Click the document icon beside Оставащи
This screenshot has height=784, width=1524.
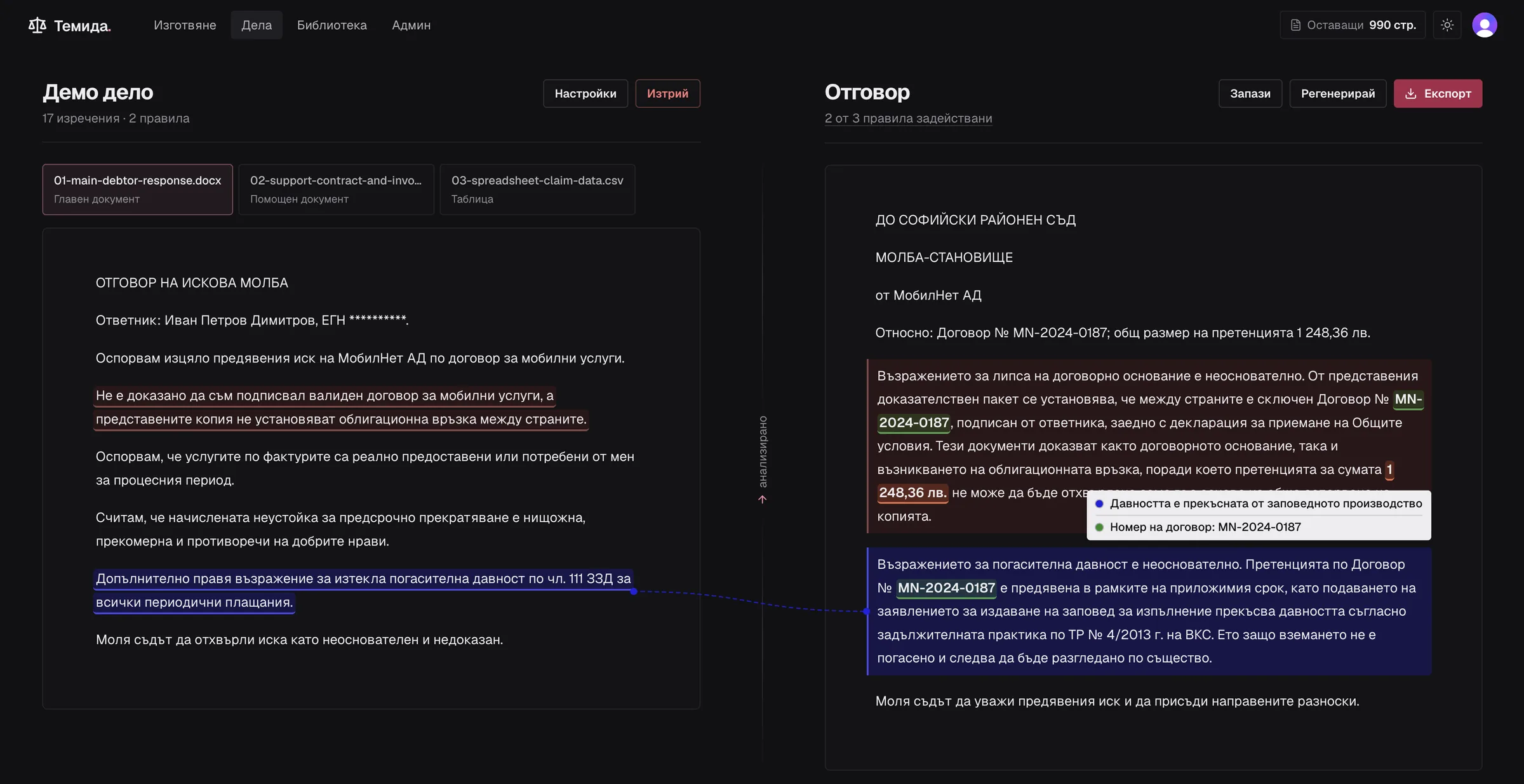(x=1295, y=25)
